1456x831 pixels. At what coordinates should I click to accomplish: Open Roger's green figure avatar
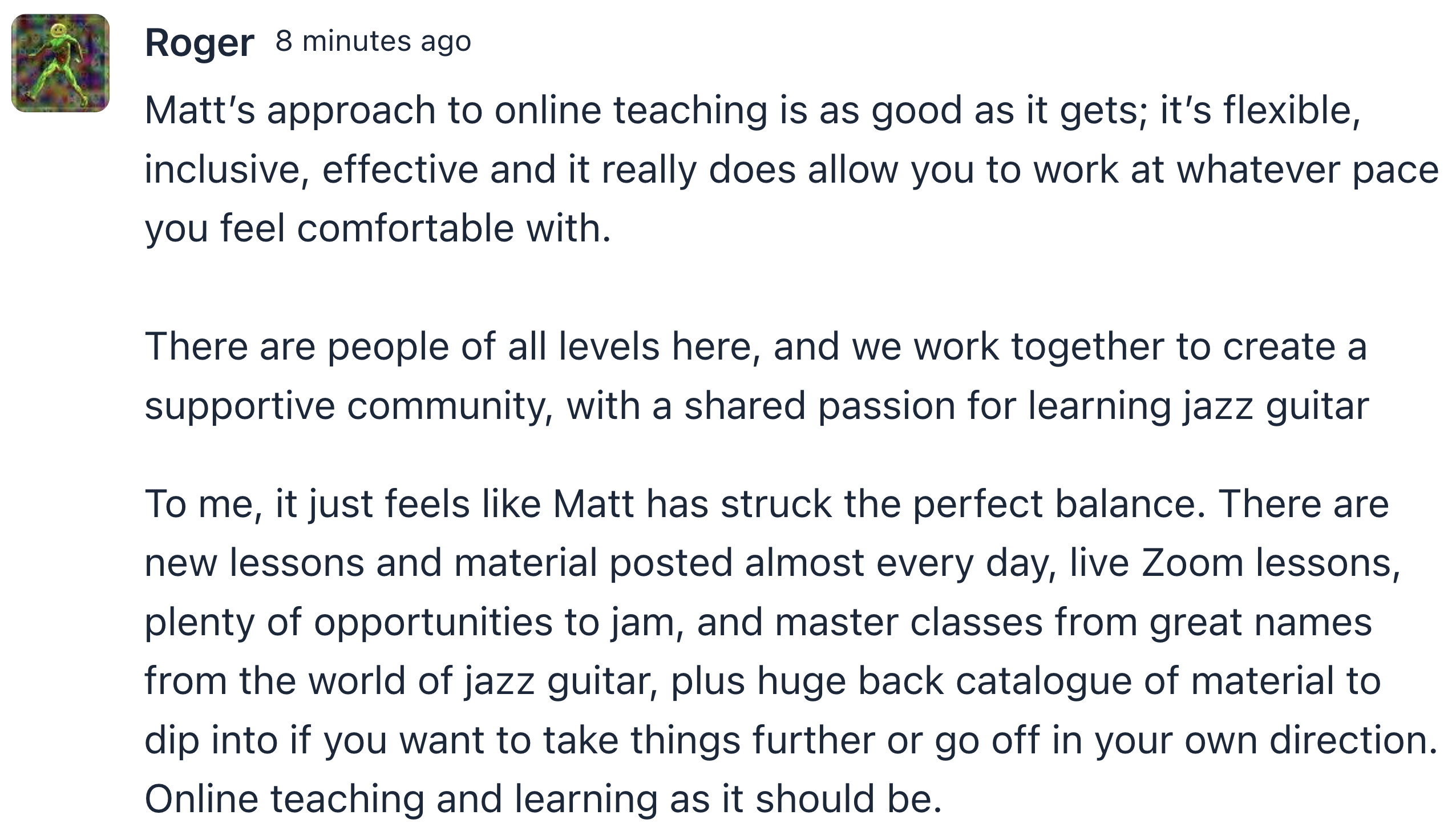pyautogui.click(x=60, y=63)
